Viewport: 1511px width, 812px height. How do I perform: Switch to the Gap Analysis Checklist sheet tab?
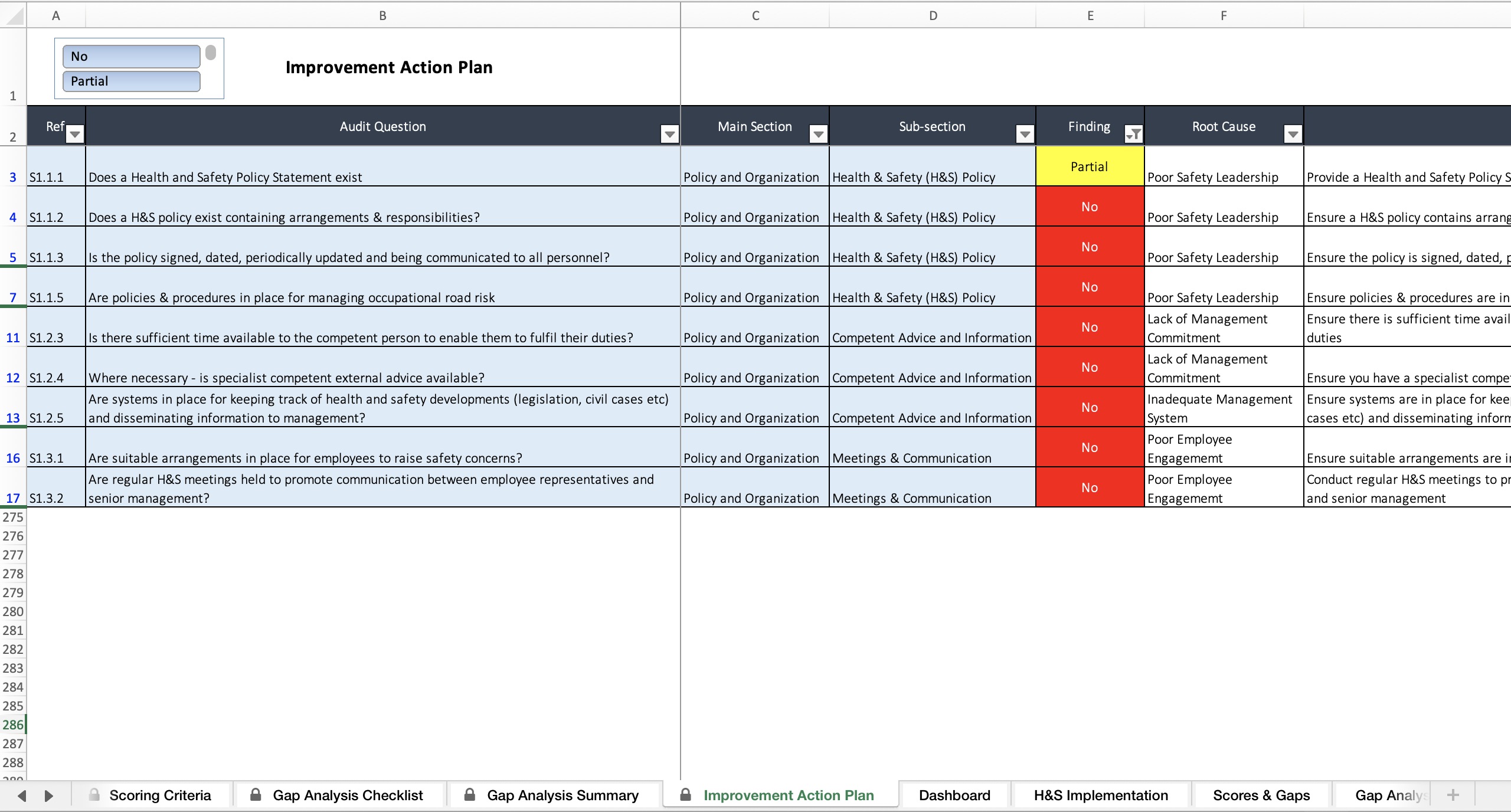click(348, 795)
